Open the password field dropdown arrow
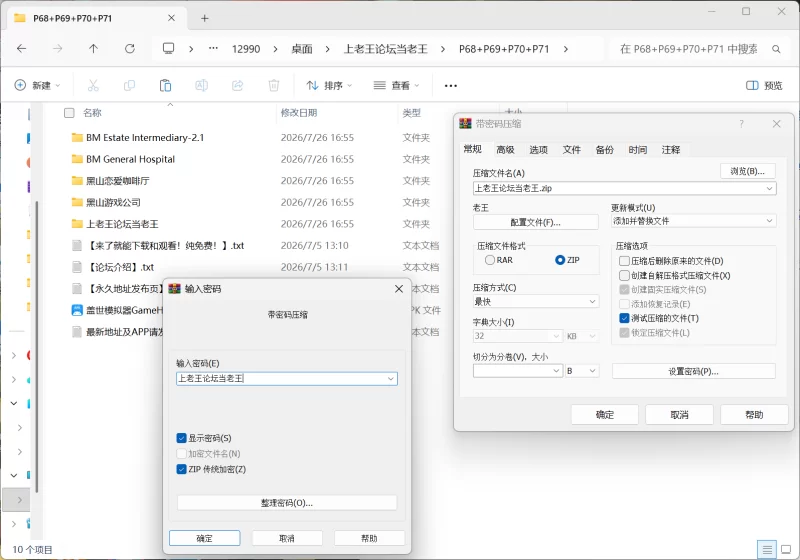The height and width of the screenshot is (560, 800). [x=390, y=378]
